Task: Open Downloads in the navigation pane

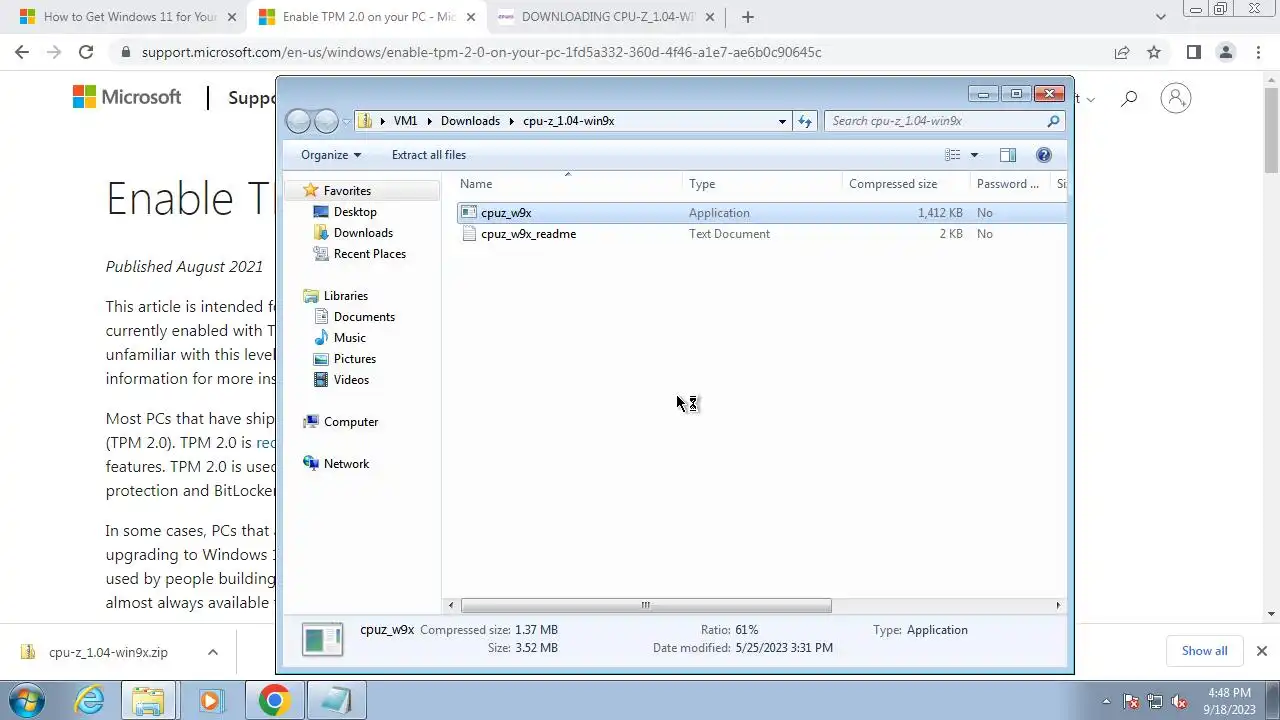Action: pos(363,233)
